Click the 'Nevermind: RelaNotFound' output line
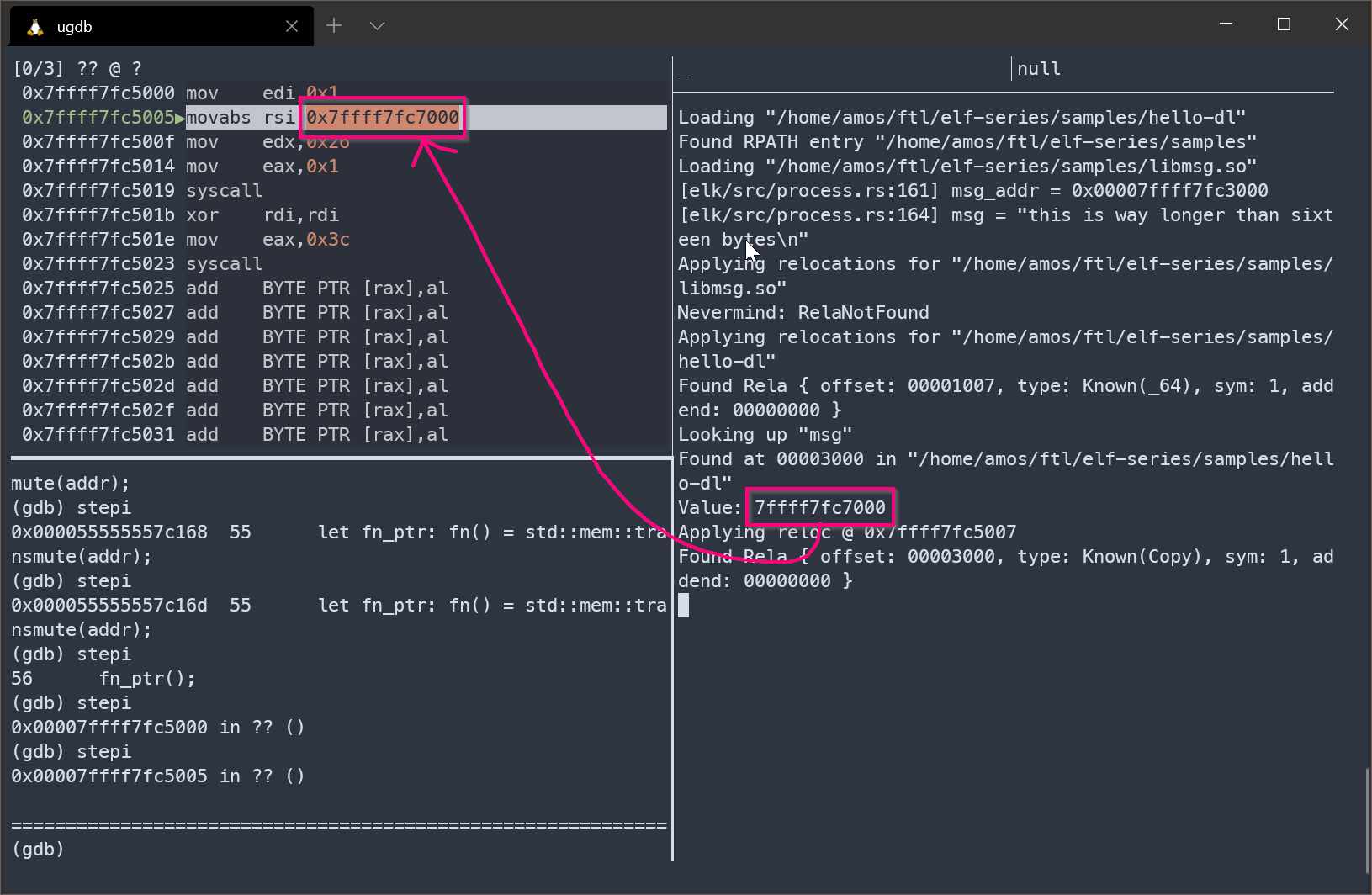Screen dimensions: 1372x895 pos(803,313)
